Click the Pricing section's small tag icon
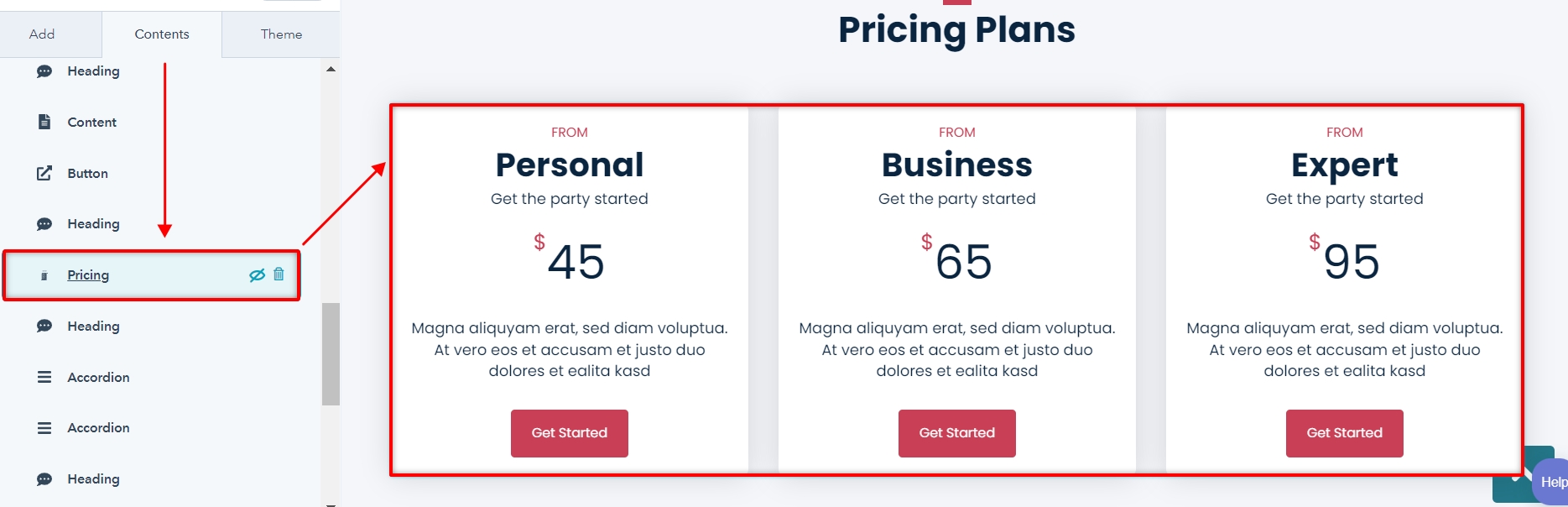The height and width of the screenshot is (507, 1568). [x=44, y=275]
